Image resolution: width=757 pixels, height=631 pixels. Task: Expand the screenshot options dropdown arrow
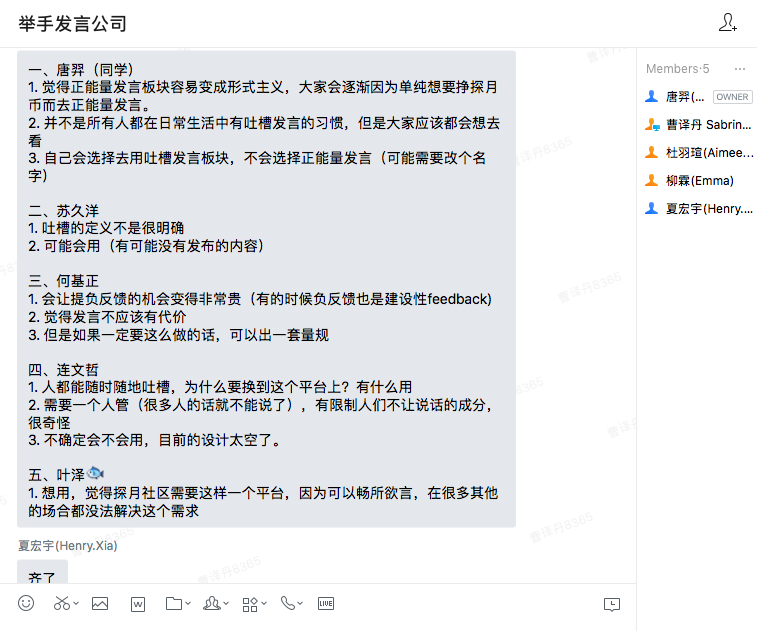point(76,603)
